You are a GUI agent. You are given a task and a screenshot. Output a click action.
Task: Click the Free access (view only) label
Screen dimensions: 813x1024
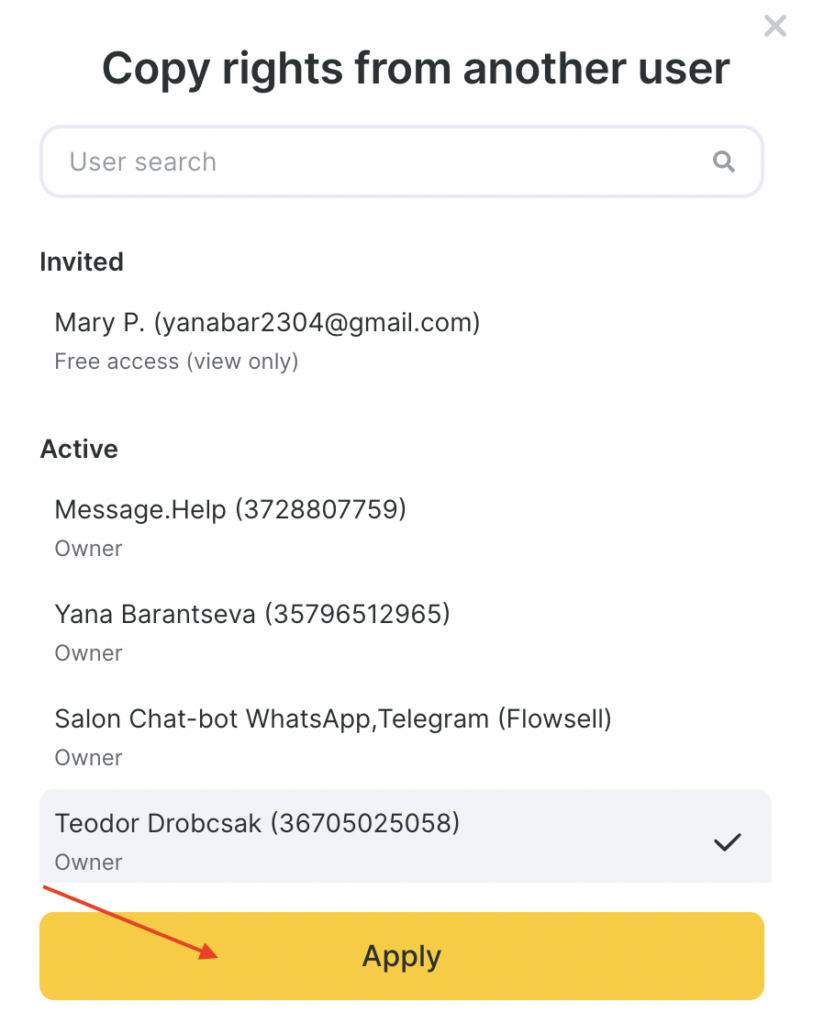[176, 361]
